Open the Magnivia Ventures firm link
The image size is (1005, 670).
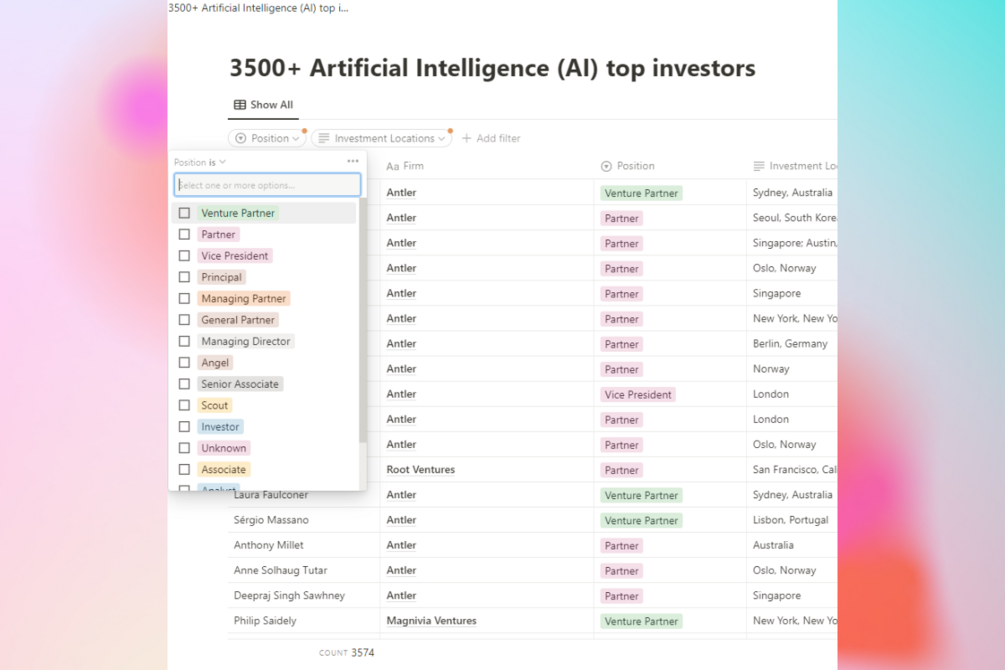(x=431, y=621)
